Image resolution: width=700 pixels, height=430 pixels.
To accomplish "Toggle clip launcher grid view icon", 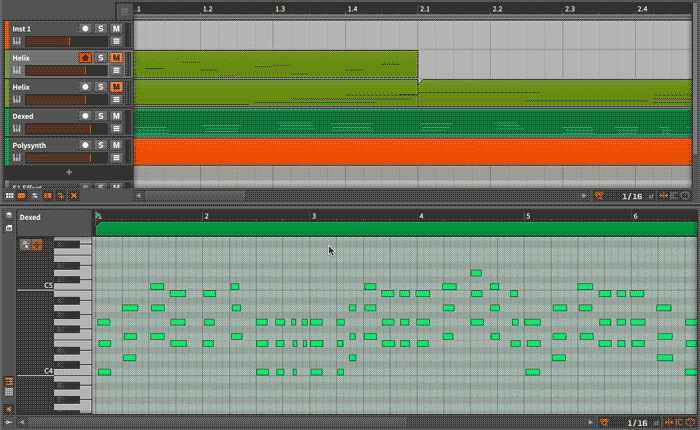I will (9, 196).
